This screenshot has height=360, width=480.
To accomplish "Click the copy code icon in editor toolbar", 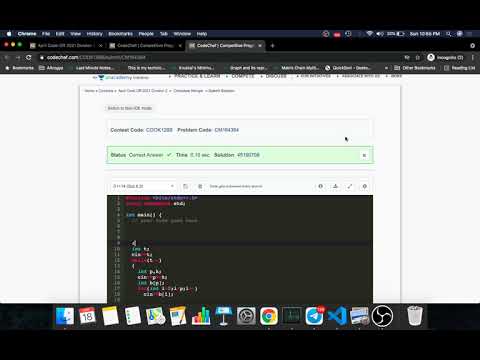I will (185, 186).
